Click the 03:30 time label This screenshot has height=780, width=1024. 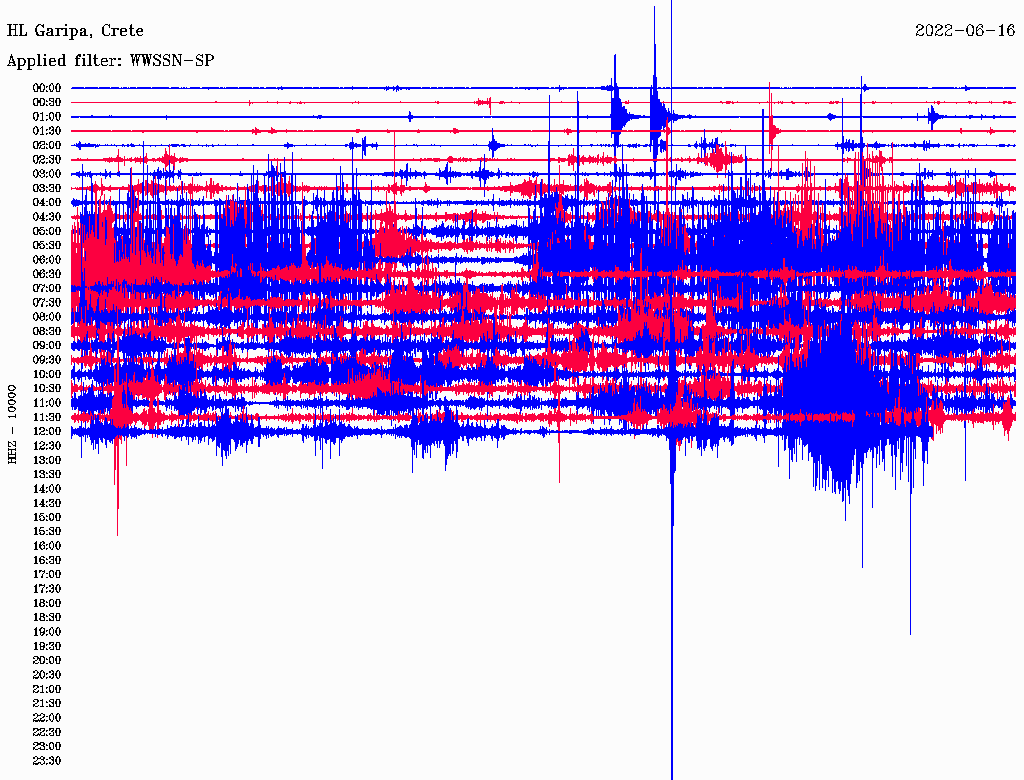[47, 188]
